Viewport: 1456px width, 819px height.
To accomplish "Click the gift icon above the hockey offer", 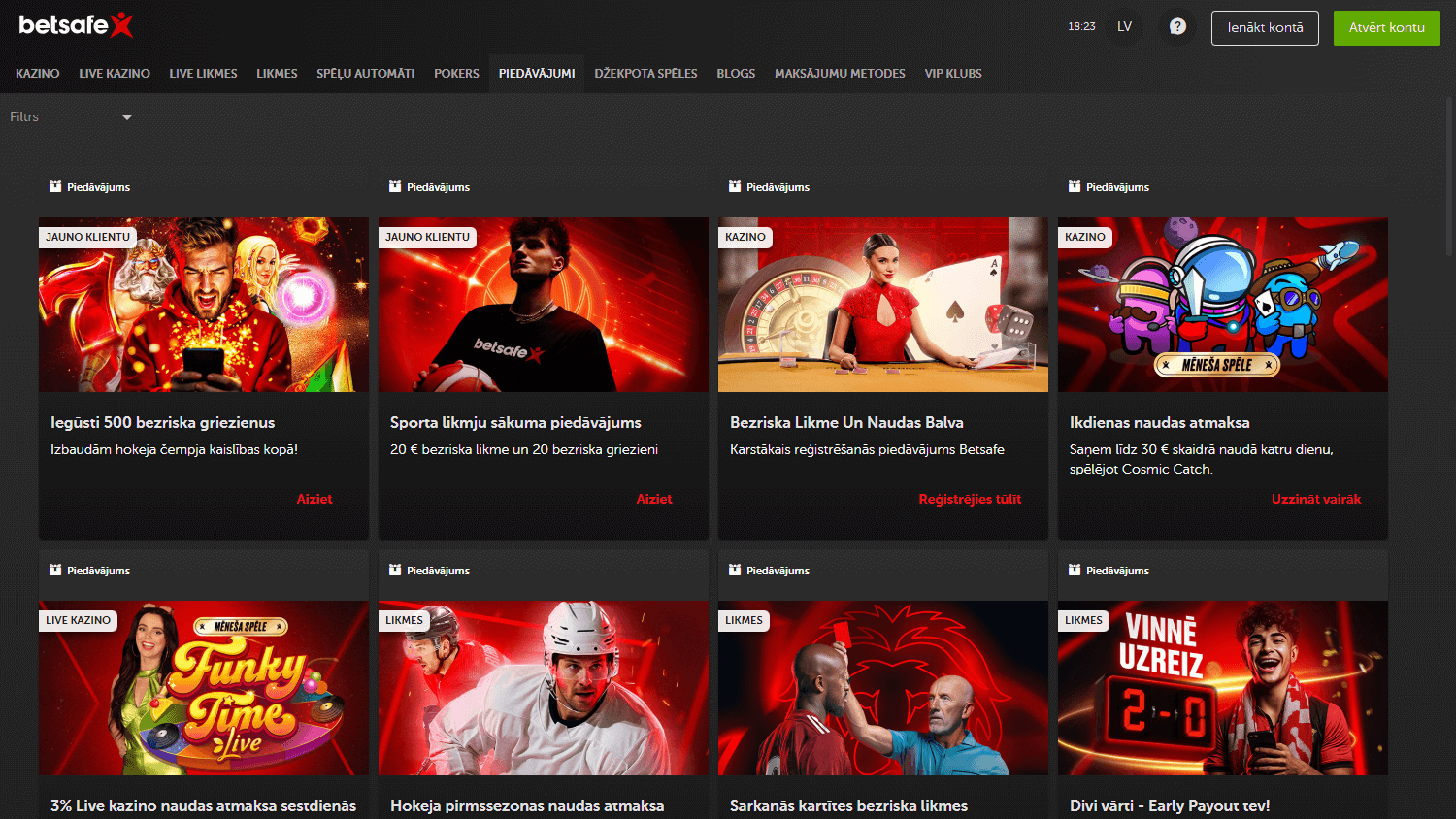I will (394, 570).
